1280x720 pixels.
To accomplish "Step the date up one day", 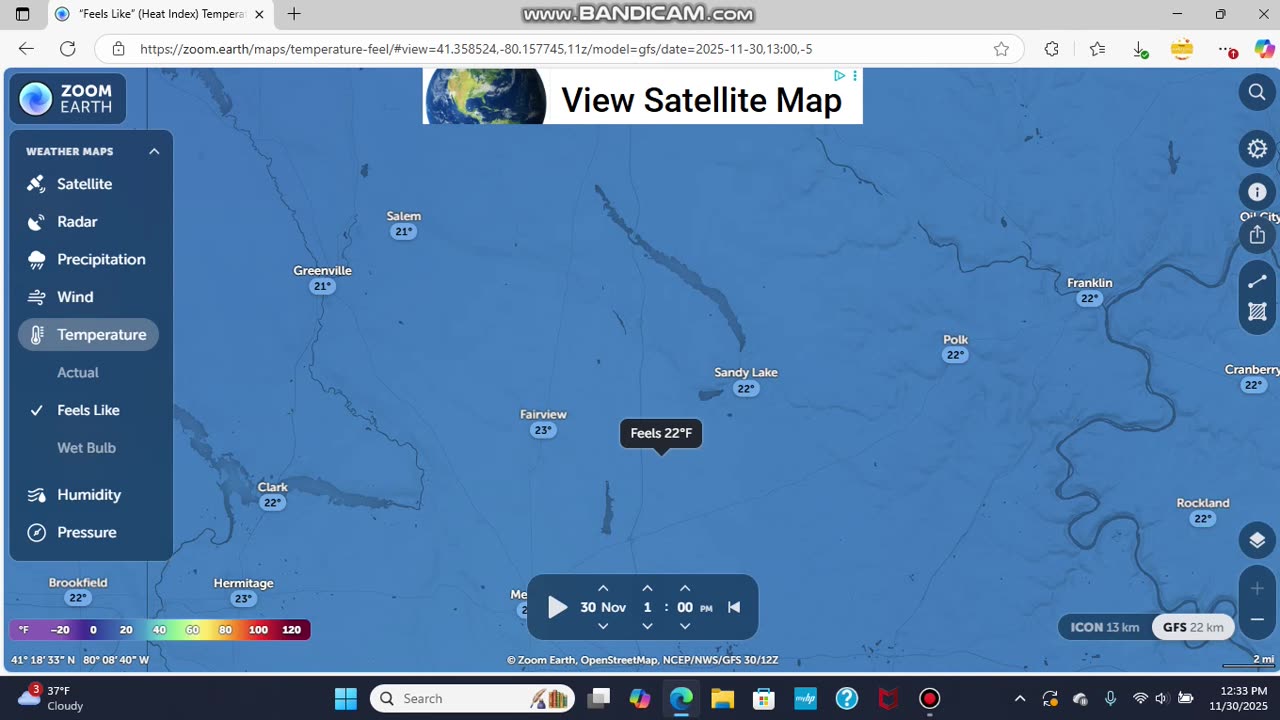I will point(603,589).
